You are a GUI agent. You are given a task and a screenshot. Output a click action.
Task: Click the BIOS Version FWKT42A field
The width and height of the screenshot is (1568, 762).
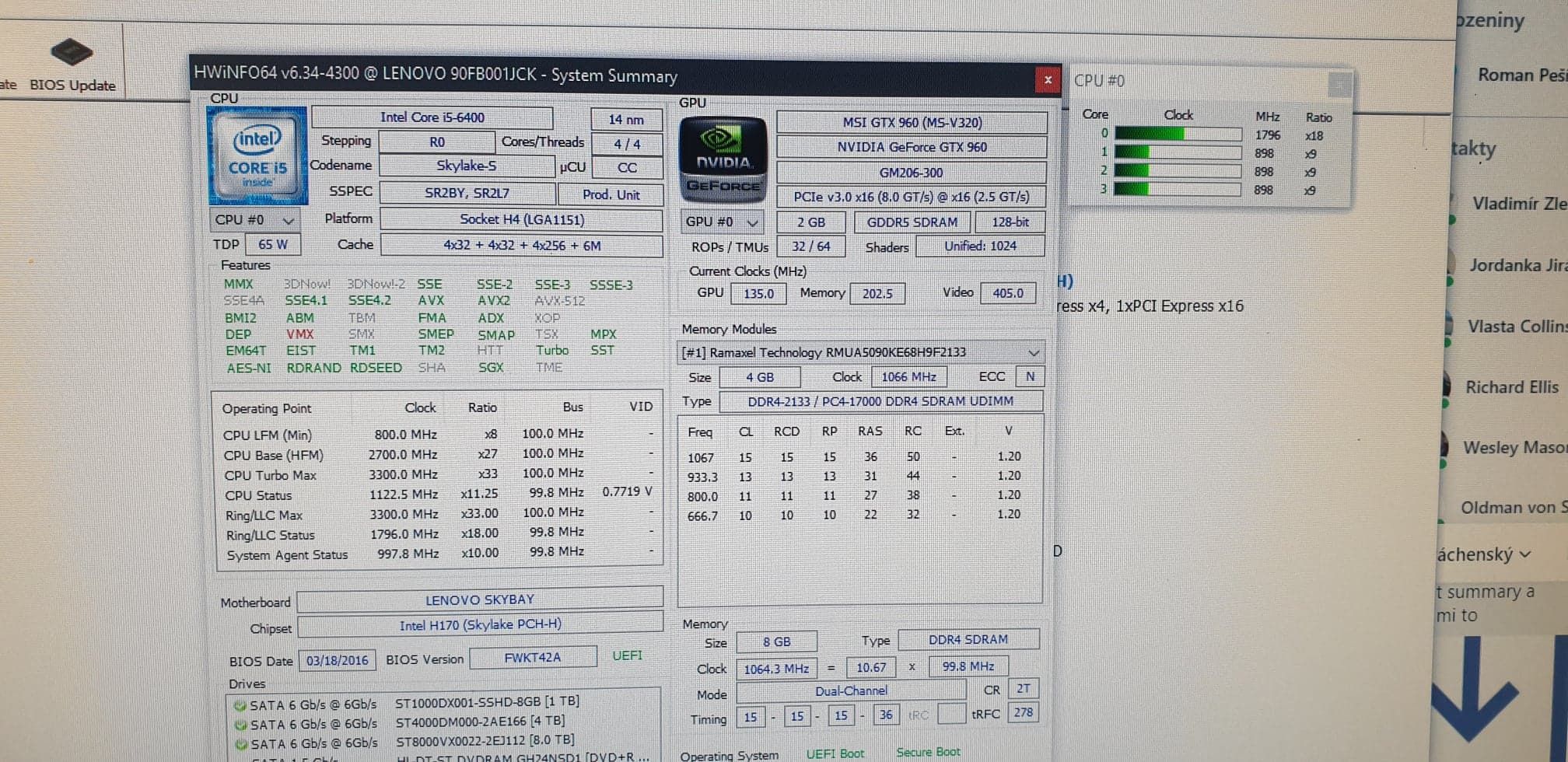(x=532, y=657)
